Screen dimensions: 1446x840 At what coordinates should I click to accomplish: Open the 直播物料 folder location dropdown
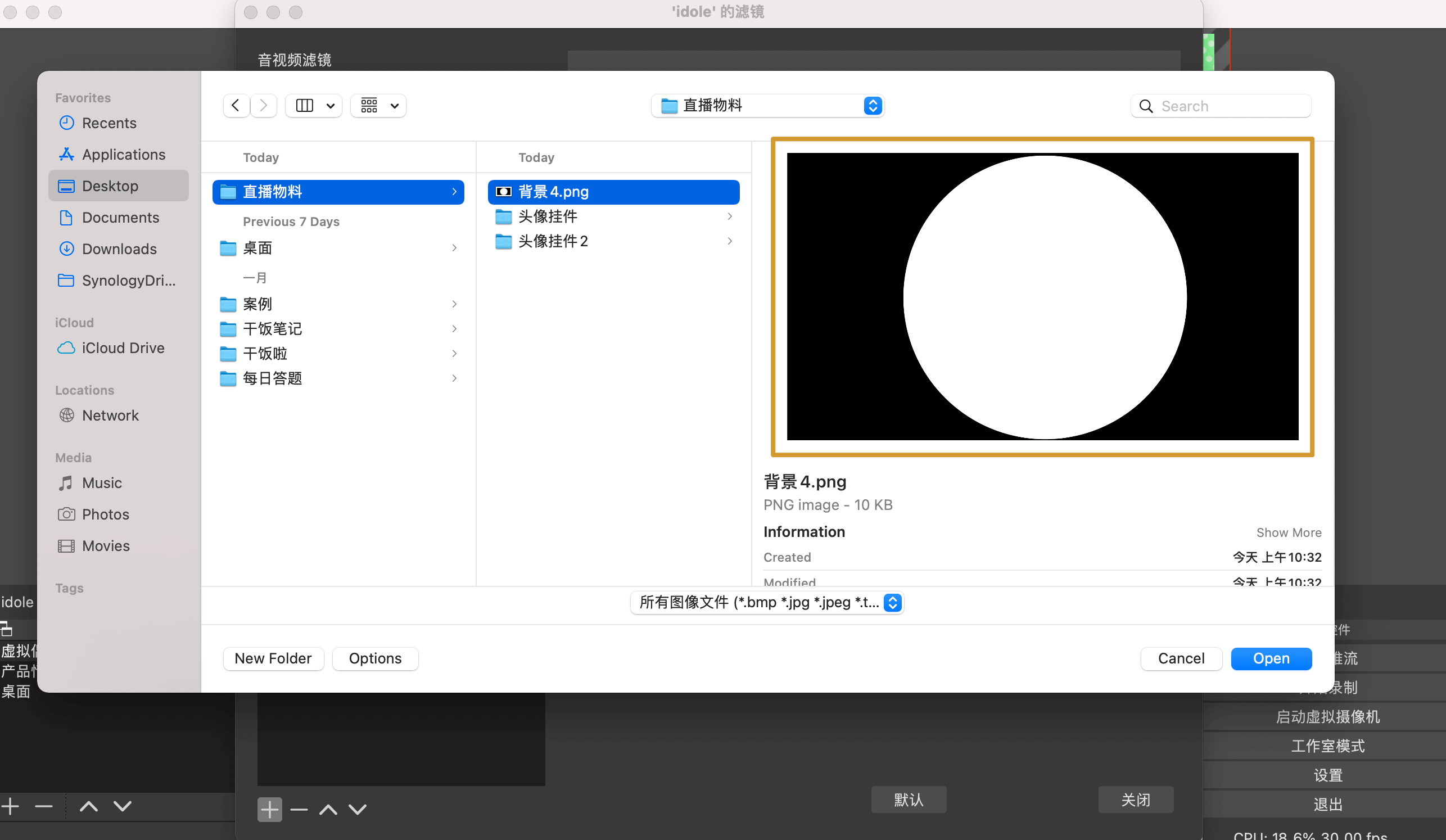click(x=767, y=106)
